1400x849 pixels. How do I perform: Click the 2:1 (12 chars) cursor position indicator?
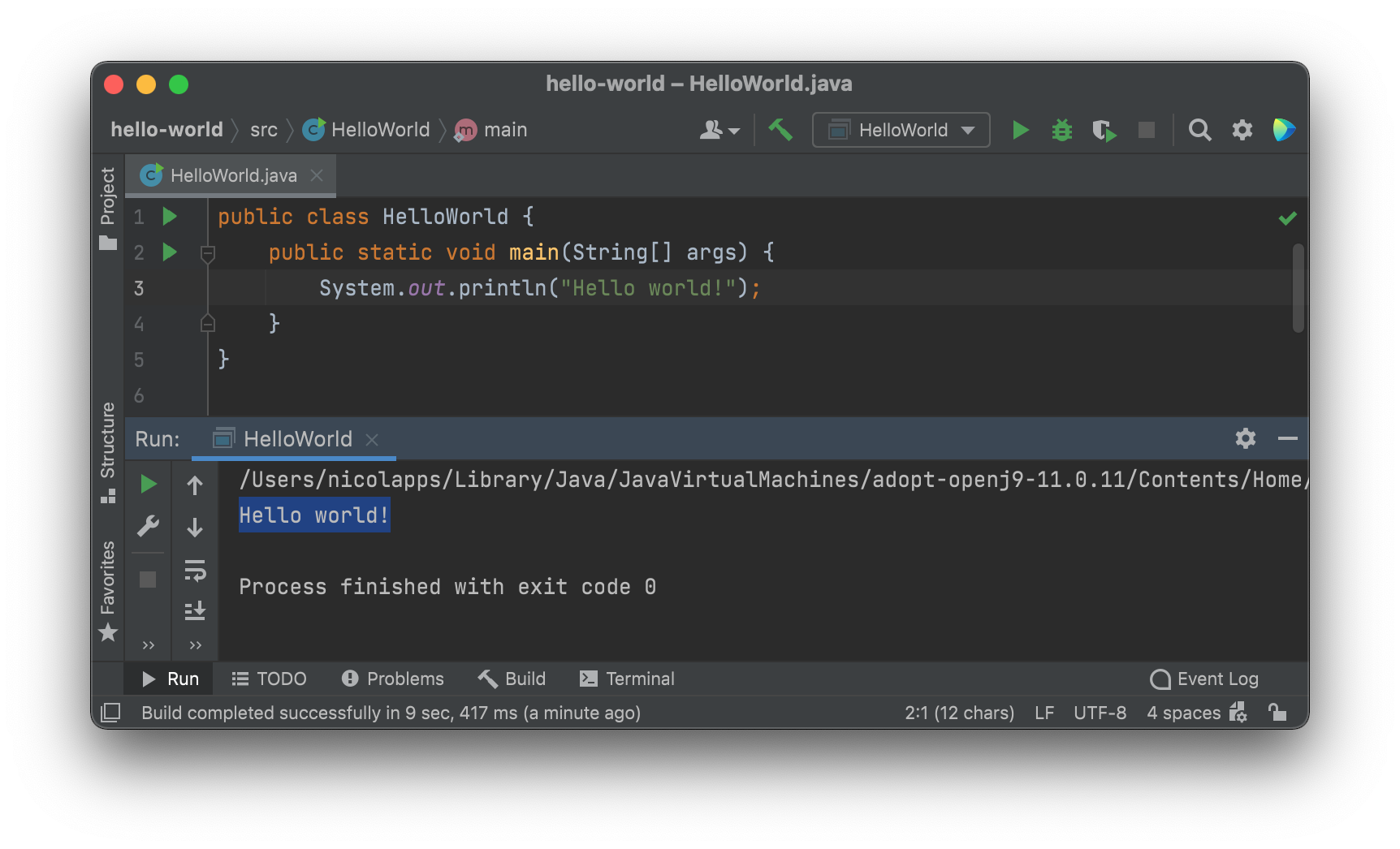960,713
